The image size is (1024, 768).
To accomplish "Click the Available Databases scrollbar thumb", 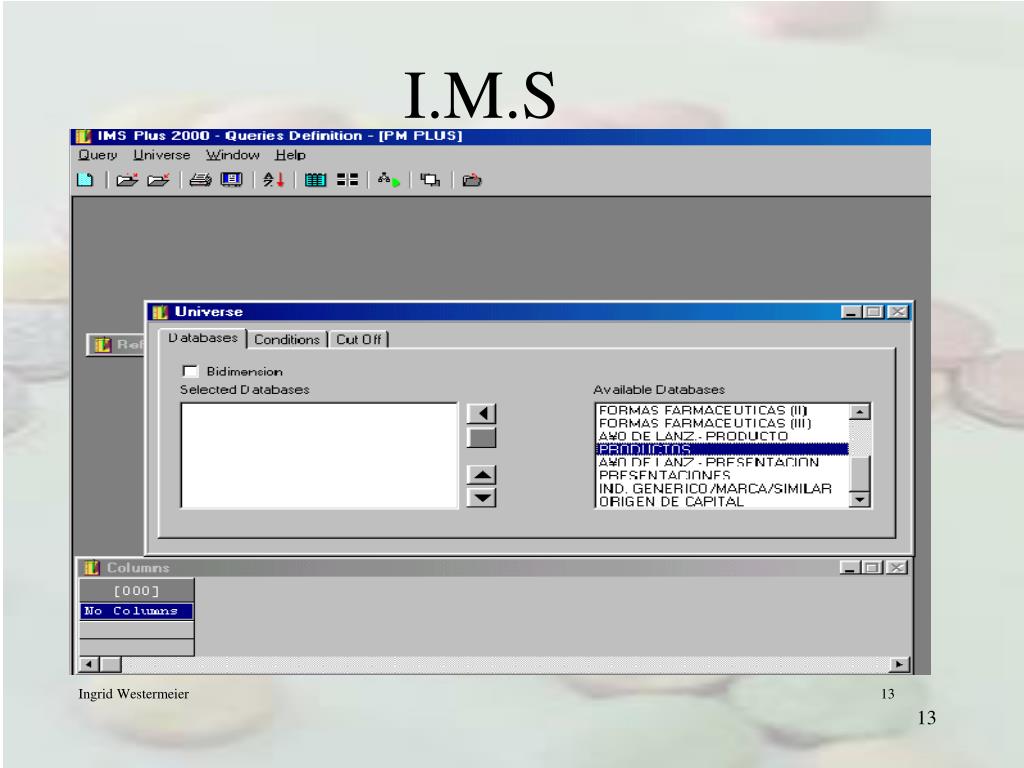I will [859, 474].
